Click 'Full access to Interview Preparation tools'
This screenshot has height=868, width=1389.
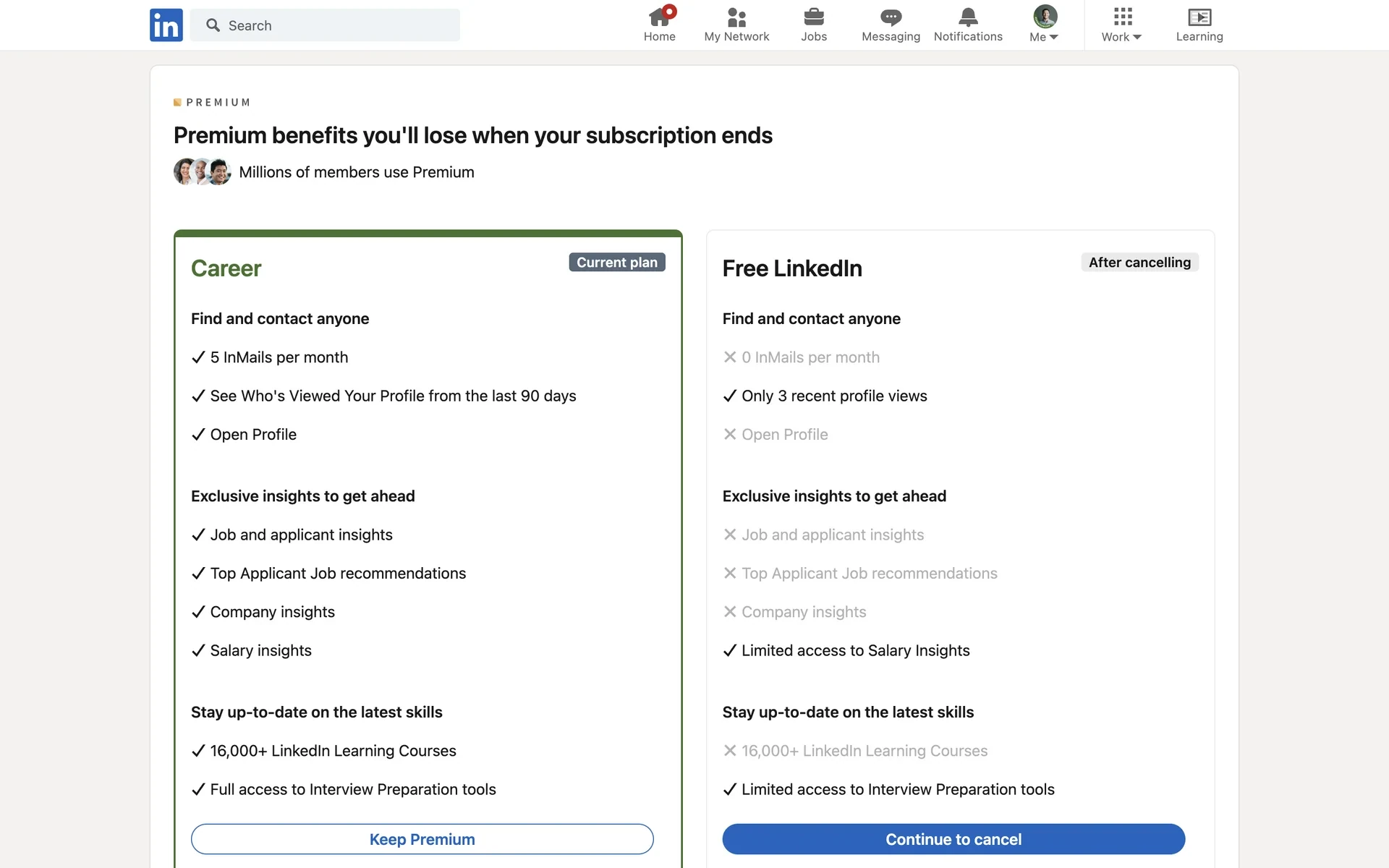[353, 789]
